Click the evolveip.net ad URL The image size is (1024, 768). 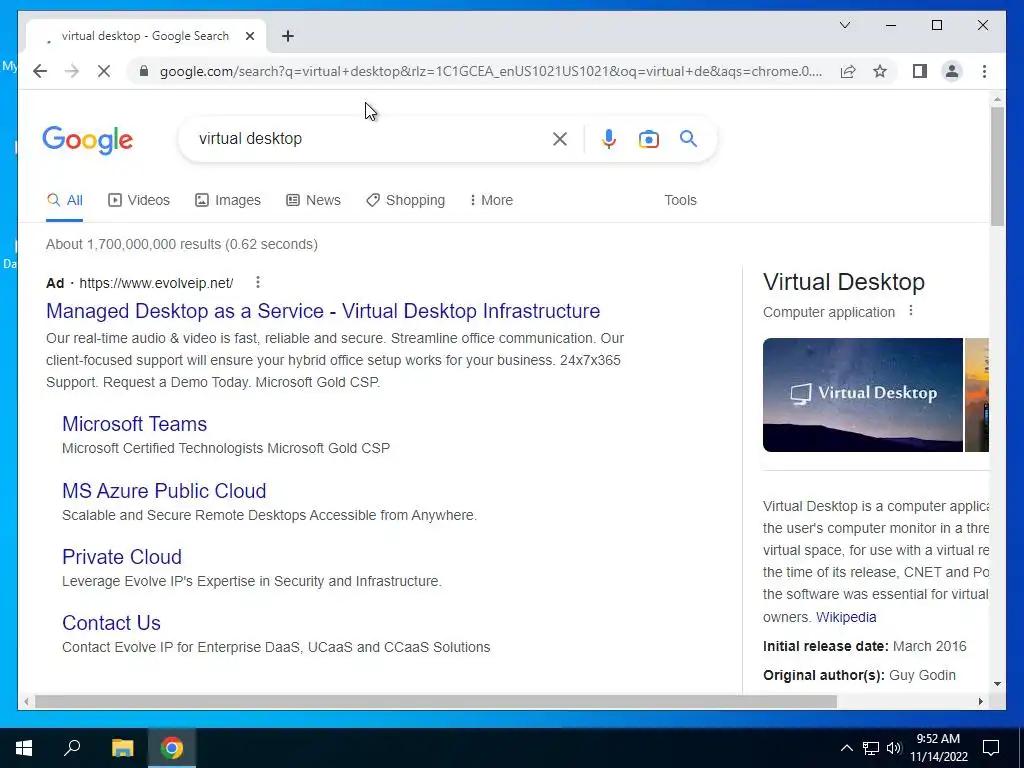point(156,283)
